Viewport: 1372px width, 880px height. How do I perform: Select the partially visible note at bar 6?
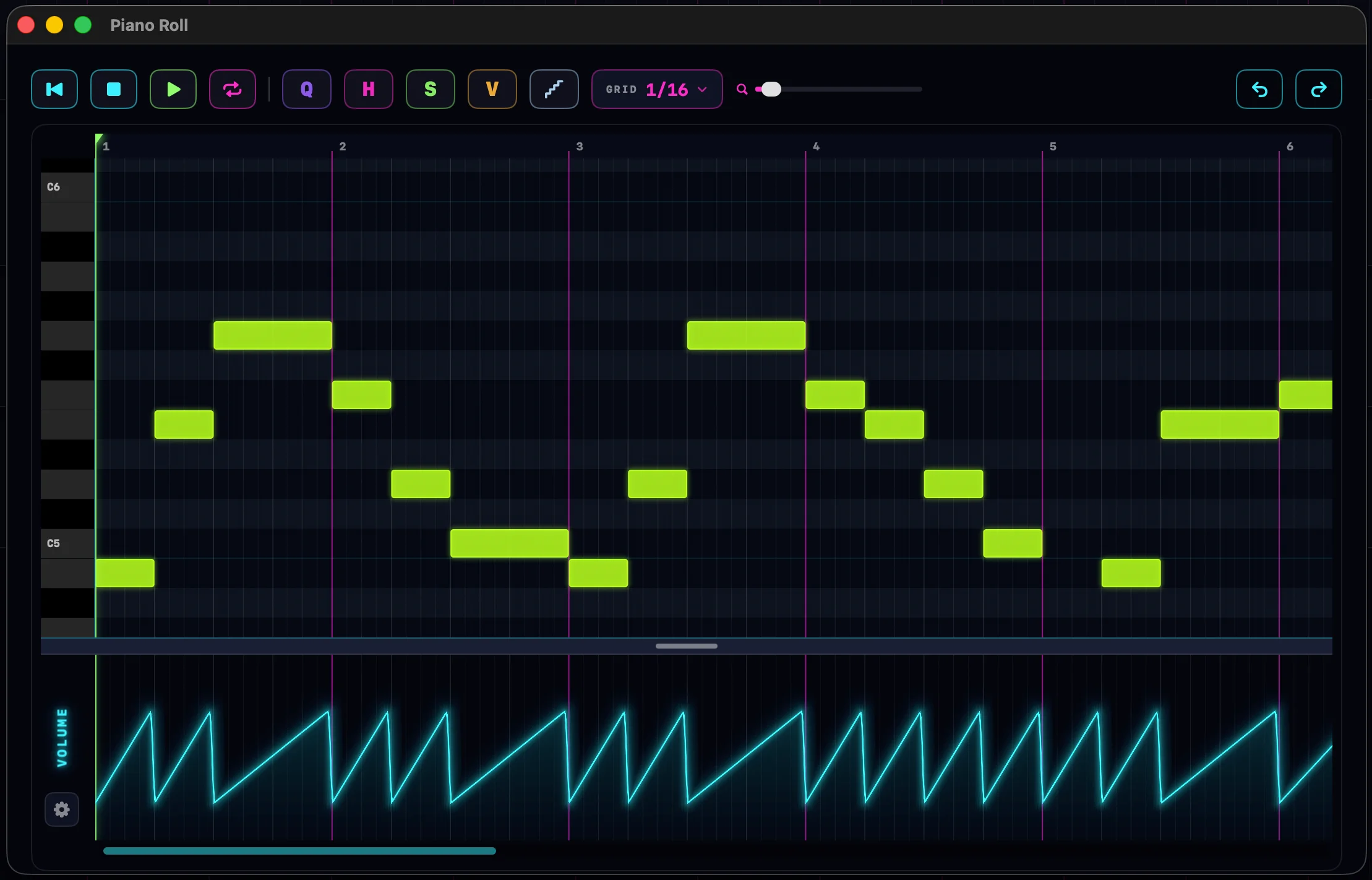(1306, 395)
